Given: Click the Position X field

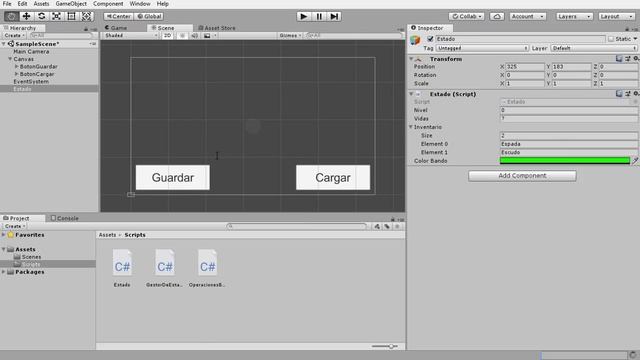Looking at the screenshot, I should [x=525, y=67].
